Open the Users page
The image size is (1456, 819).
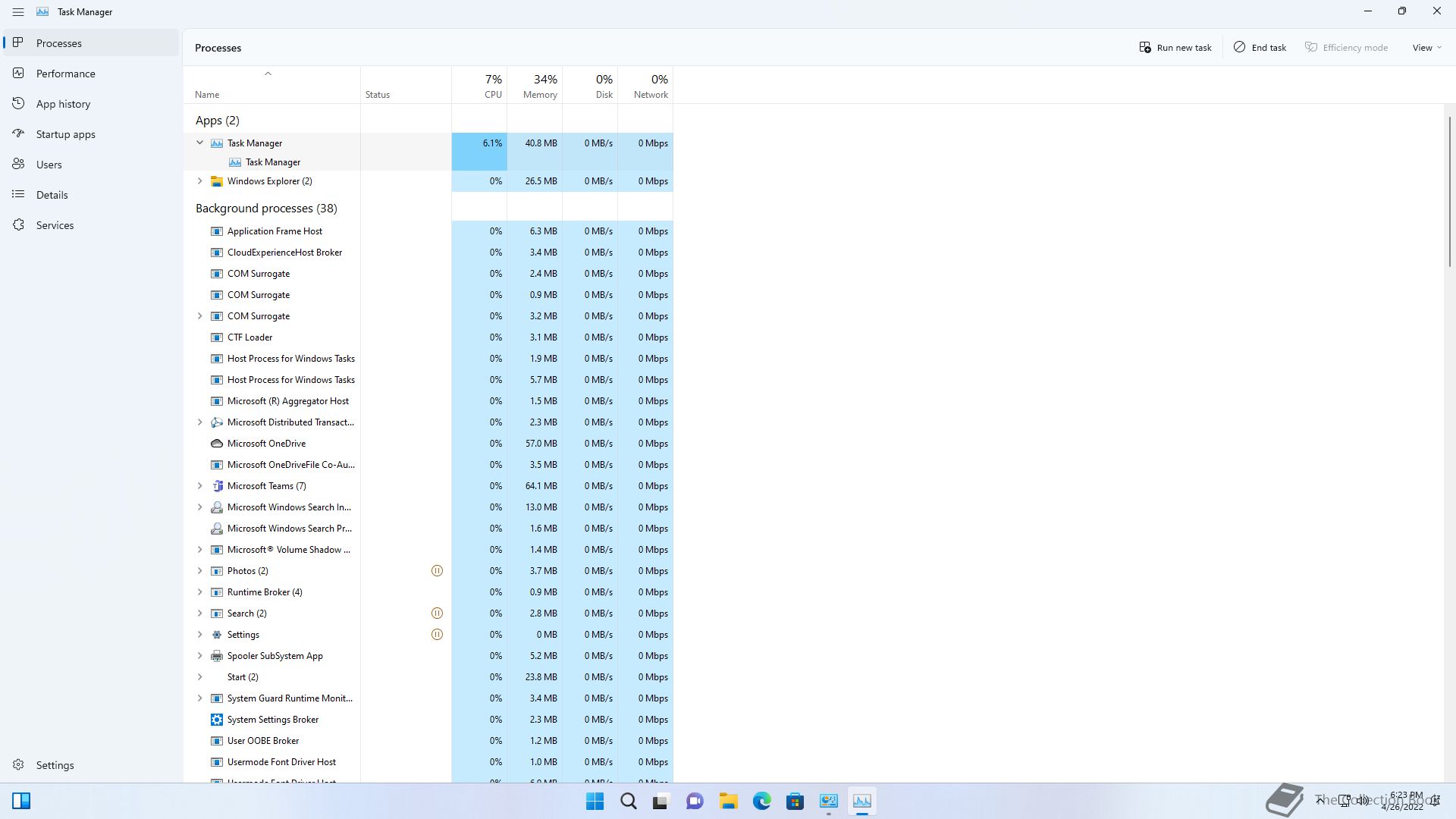click(91, 165)
